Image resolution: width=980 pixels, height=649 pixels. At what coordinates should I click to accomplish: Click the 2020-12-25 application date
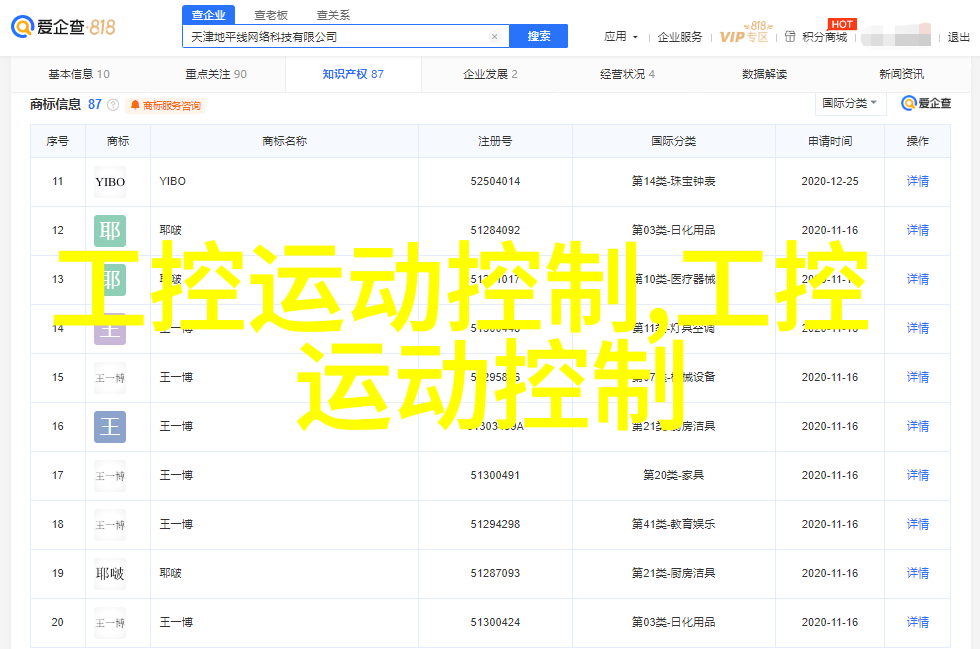(830, 181)
